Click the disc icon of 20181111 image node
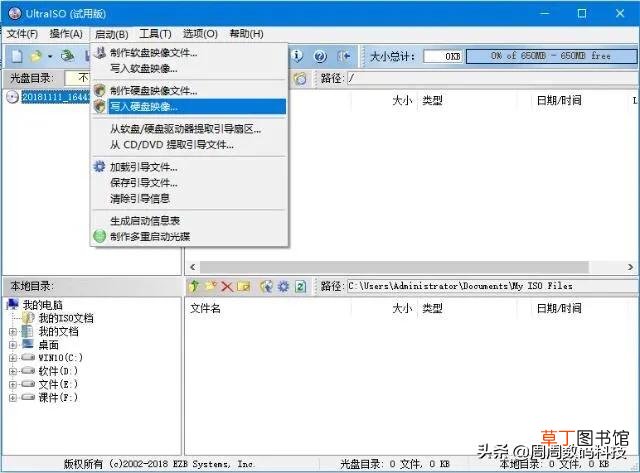Viewport: 640px width, 473px height. pos(13,97)
